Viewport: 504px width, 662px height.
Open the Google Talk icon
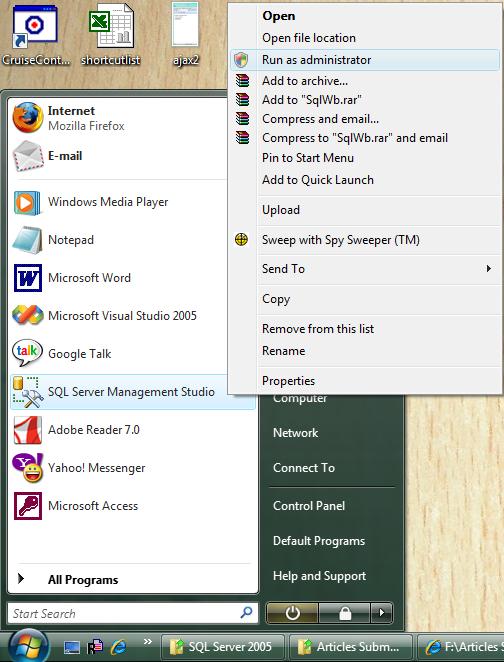click(28, 354)
